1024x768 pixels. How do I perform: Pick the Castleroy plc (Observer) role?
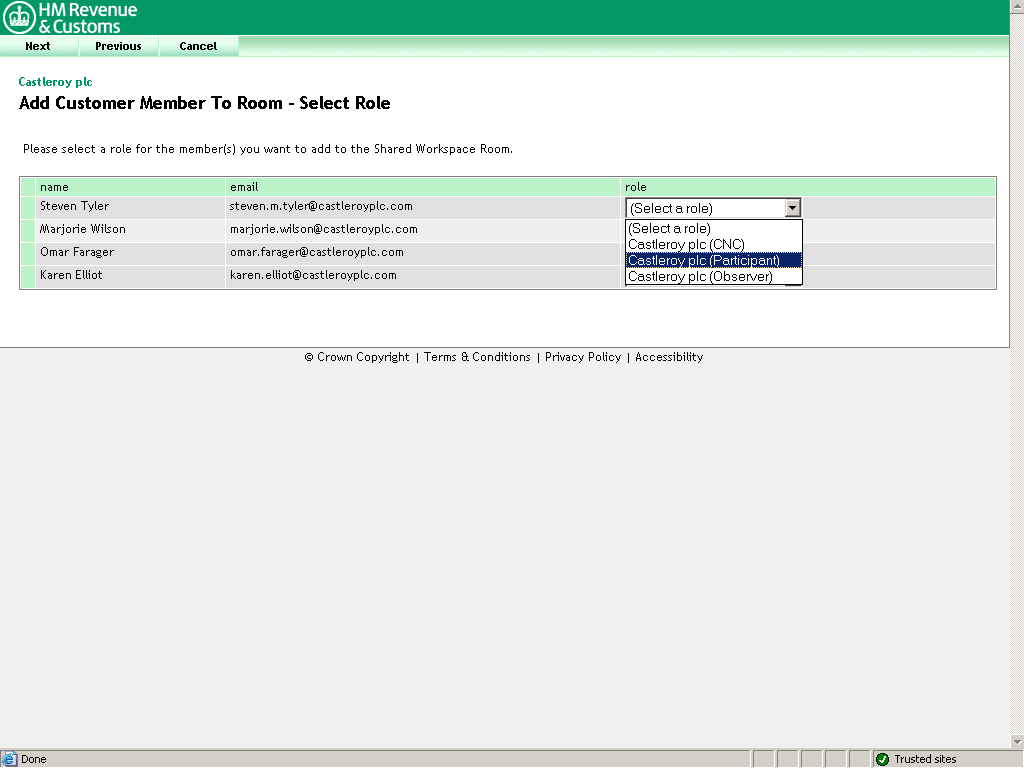tap(700, 277)
